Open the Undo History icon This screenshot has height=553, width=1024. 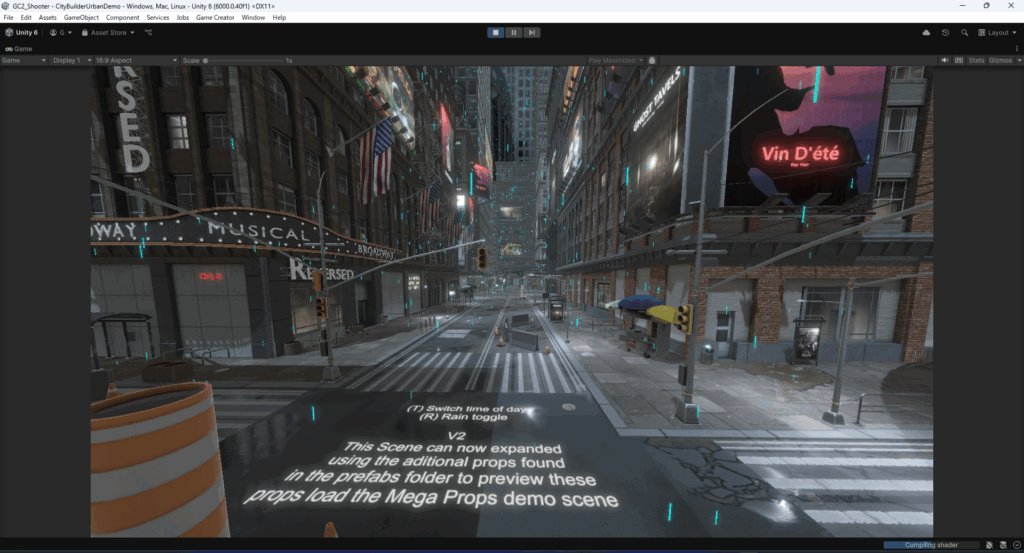click(x=946, y=32)
